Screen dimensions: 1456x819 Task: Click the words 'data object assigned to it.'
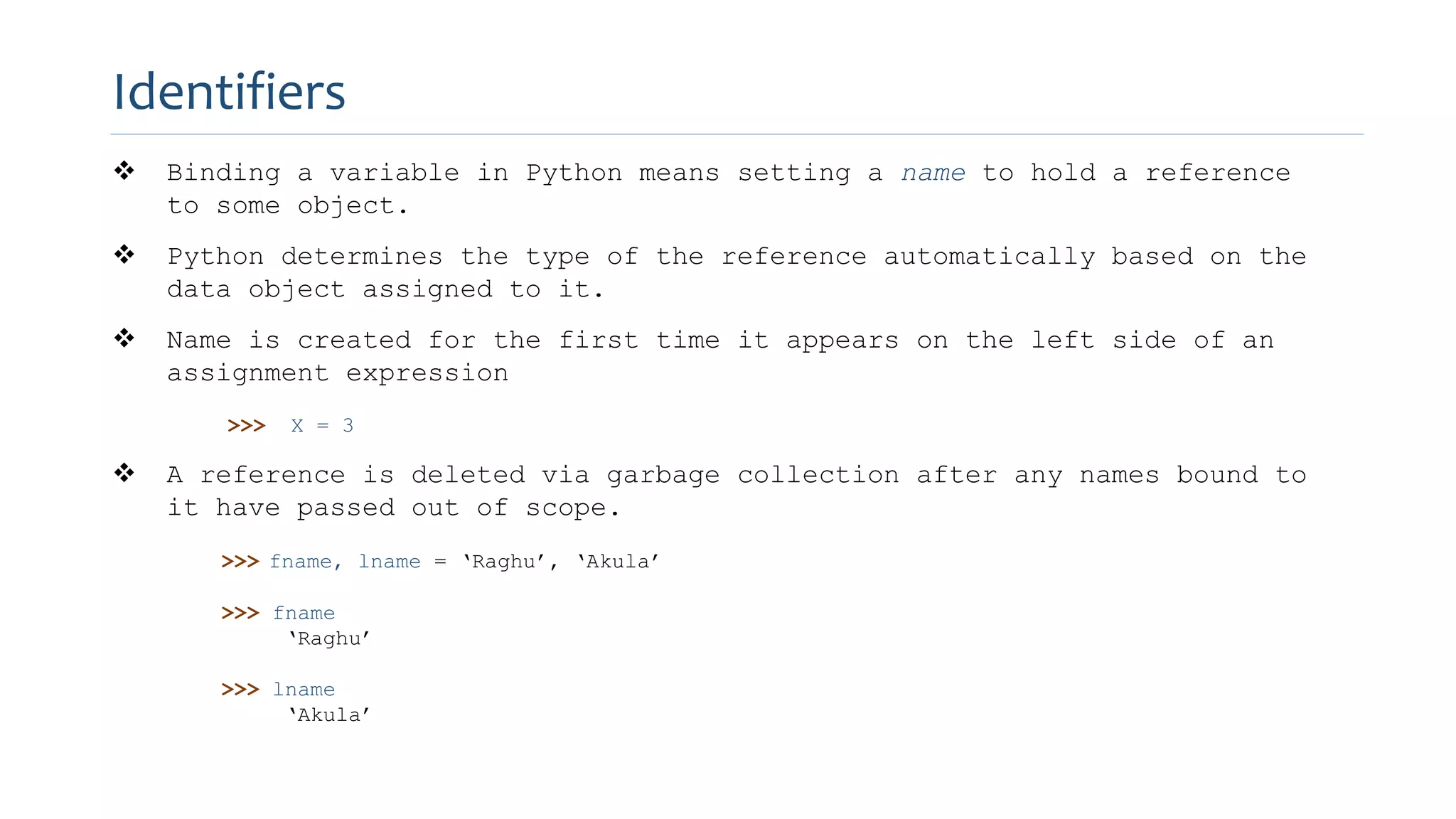(x=385, y=289)
